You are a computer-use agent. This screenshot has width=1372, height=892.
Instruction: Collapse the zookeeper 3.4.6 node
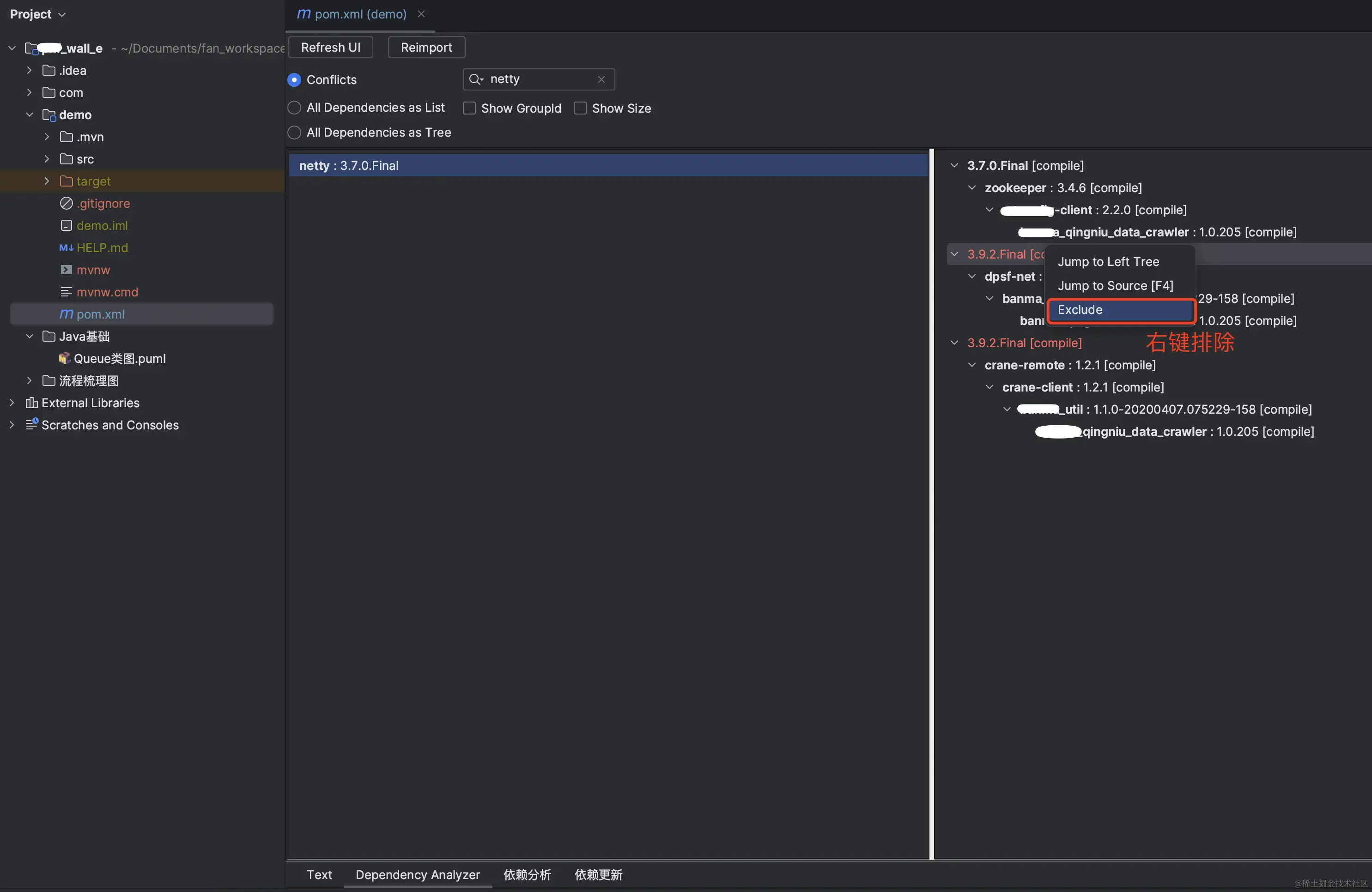[972, 188]
